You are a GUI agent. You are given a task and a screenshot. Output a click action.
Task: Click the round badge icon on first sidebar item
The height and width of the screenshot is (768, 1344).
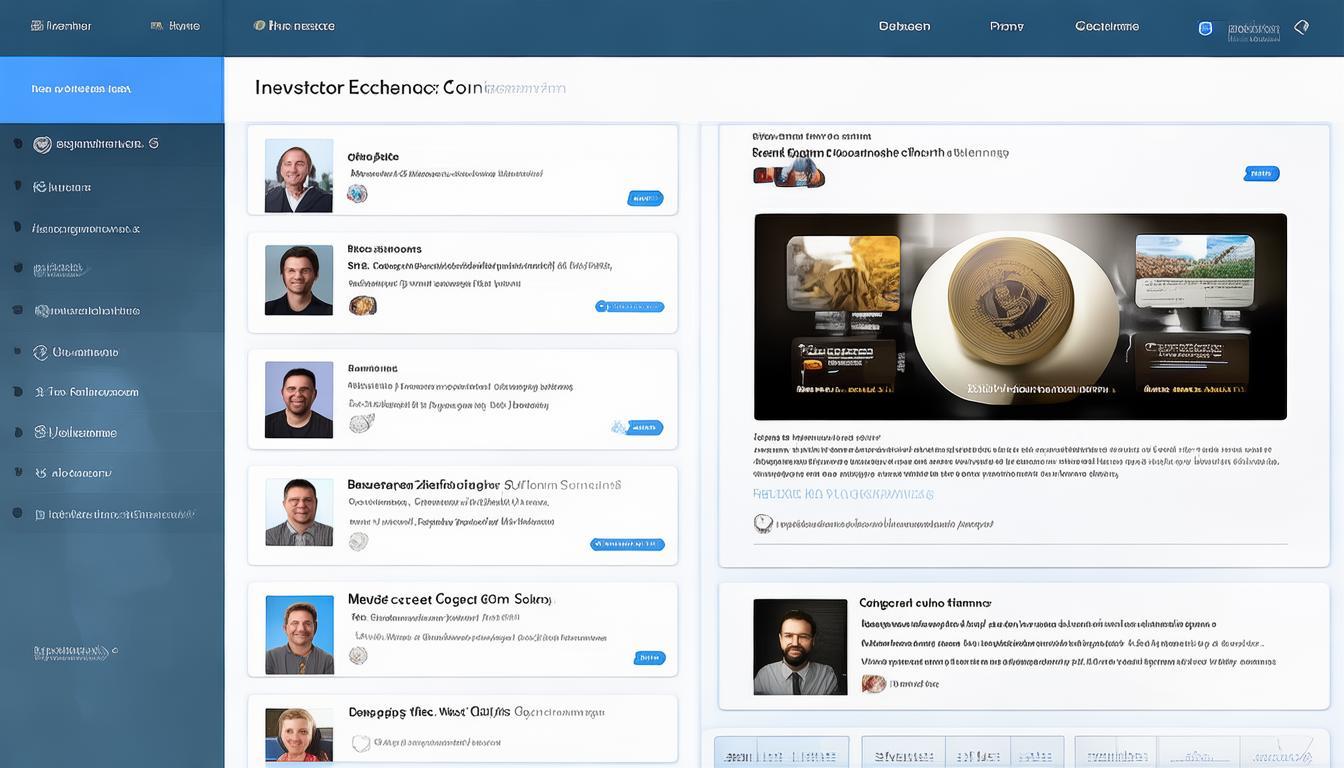click(x=42, y=144)
